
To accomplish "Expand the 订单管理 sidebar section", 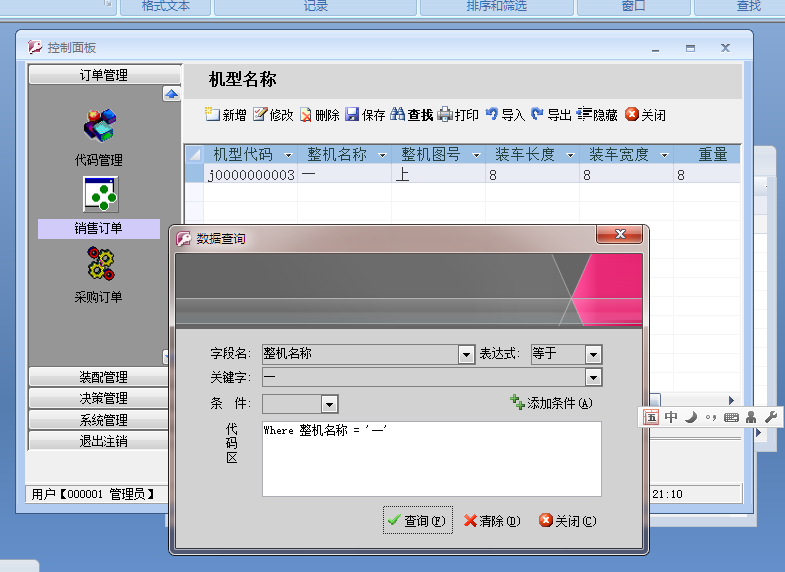I will [x=104, y=75].
